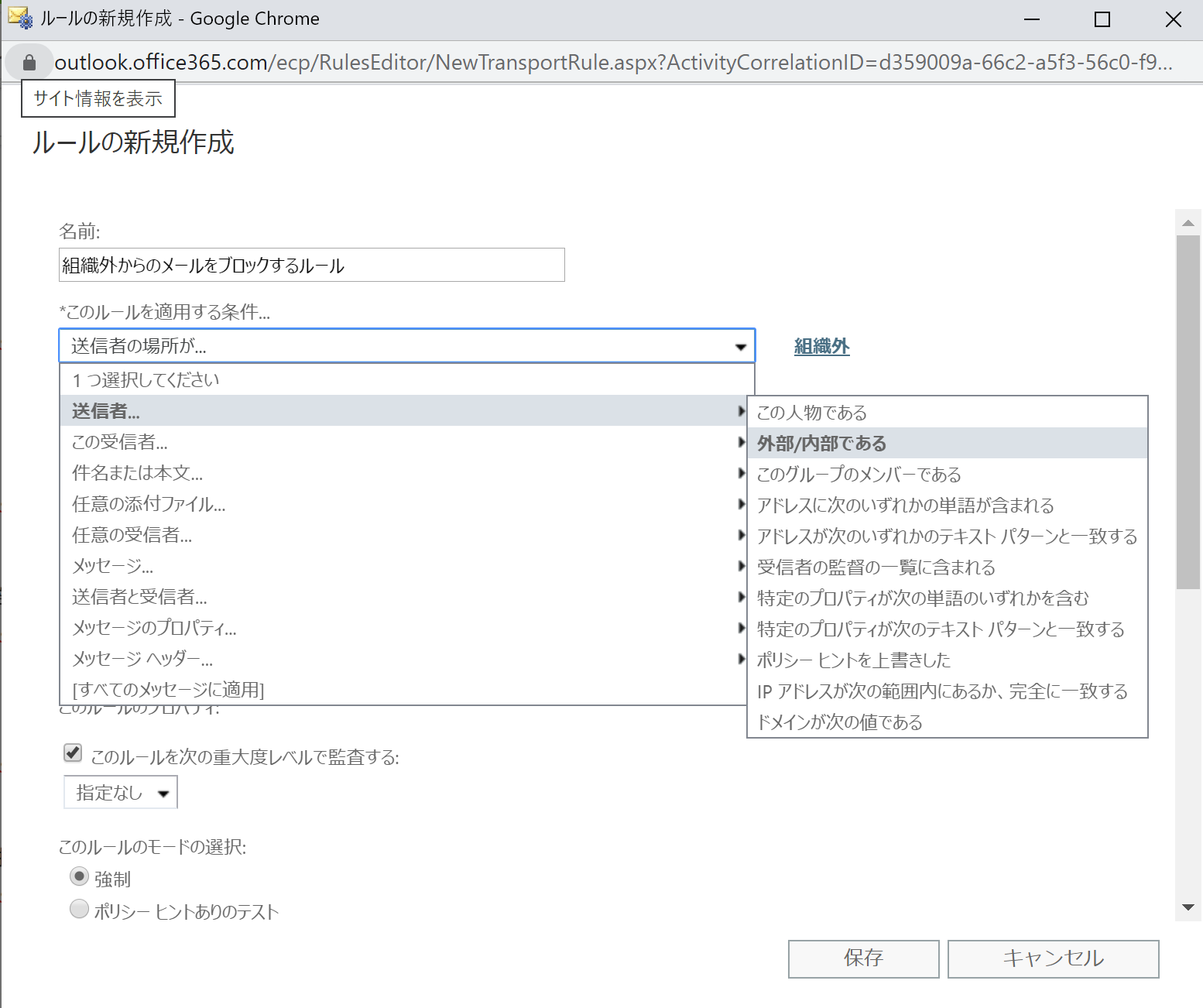Select 送信者... menu entry
Viewport: 1203px width, 1008px height.
(x=403, y=410)
